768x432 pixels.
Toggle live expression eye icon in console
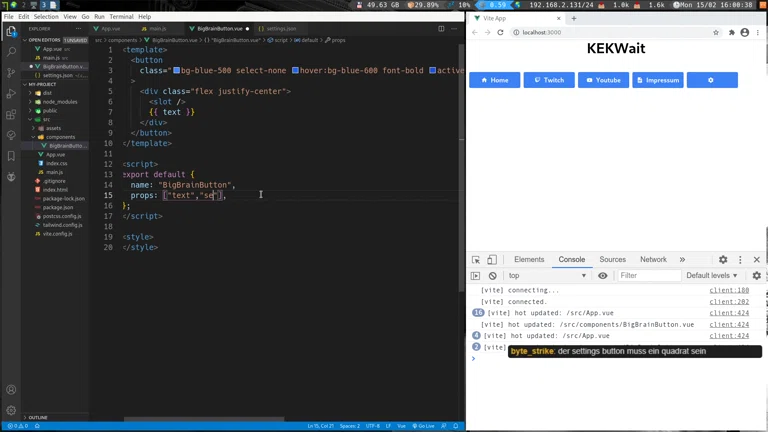point(602,276)
